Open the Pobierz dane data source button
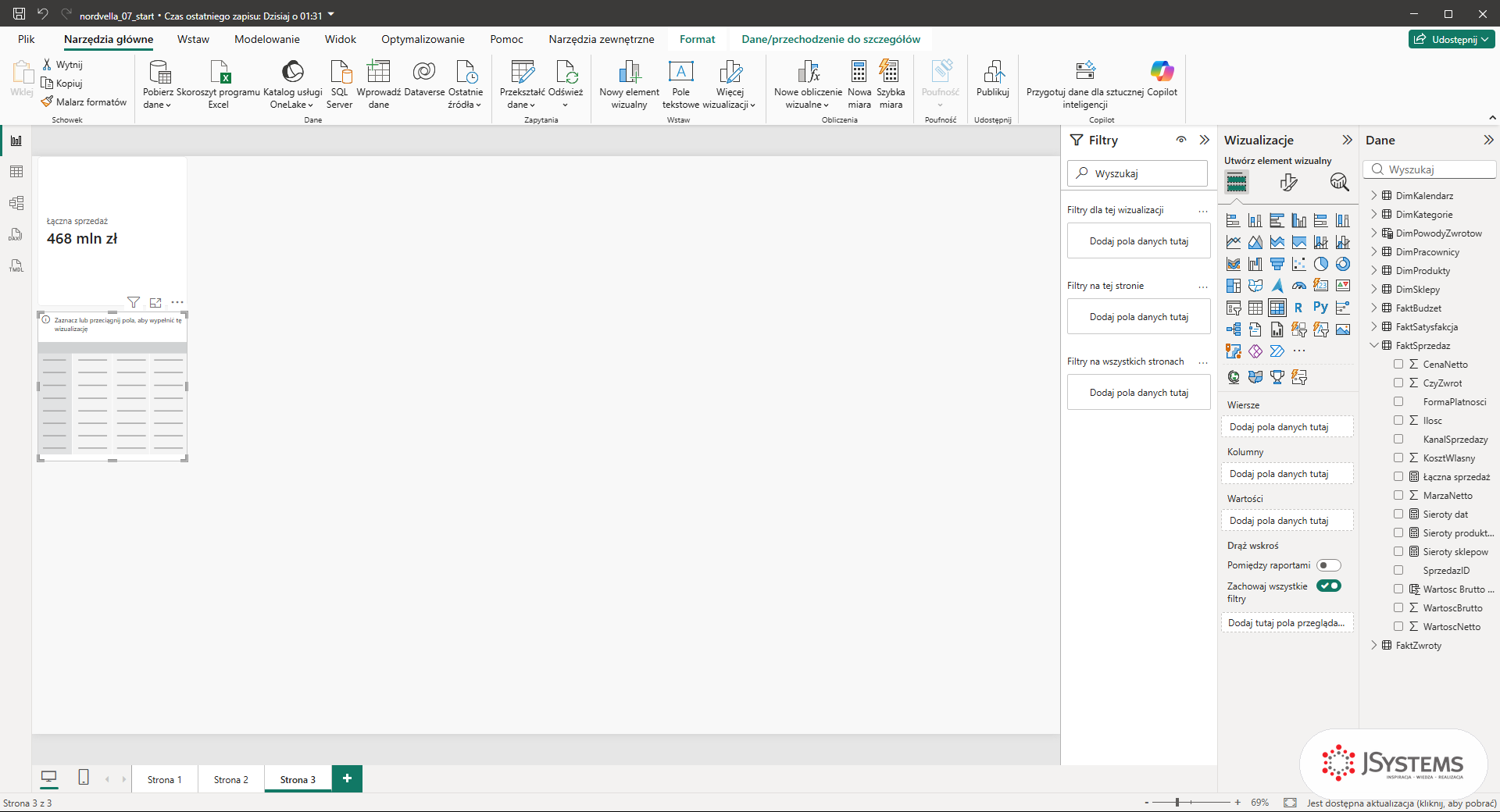Viewport: 1500px width, 812px height. [x=159, y=84]
